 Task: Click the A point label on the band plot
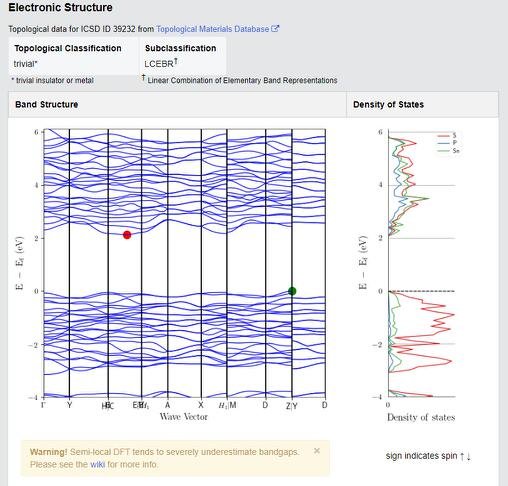pyautogui.click(x=168, y=405)
